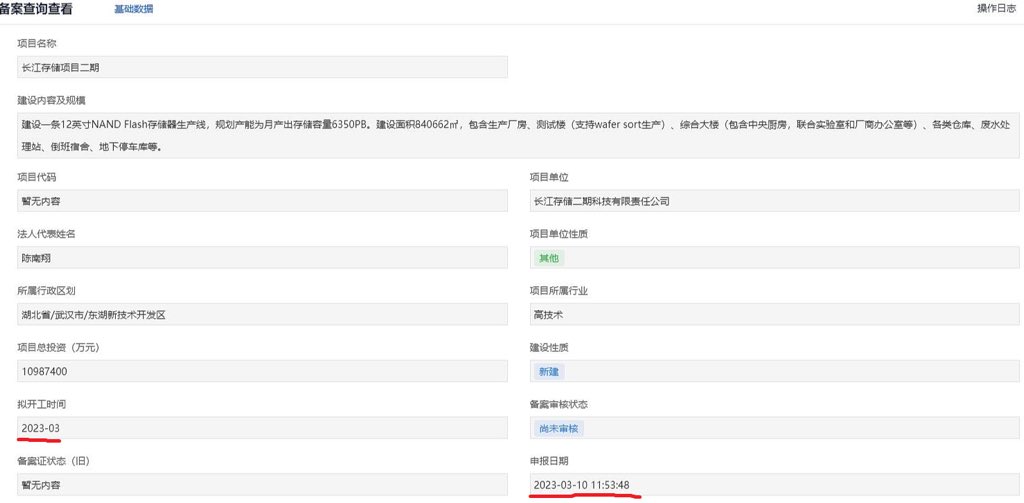
Task: Click the 项目总投资（万元） label
Action: tap(58, 348)
